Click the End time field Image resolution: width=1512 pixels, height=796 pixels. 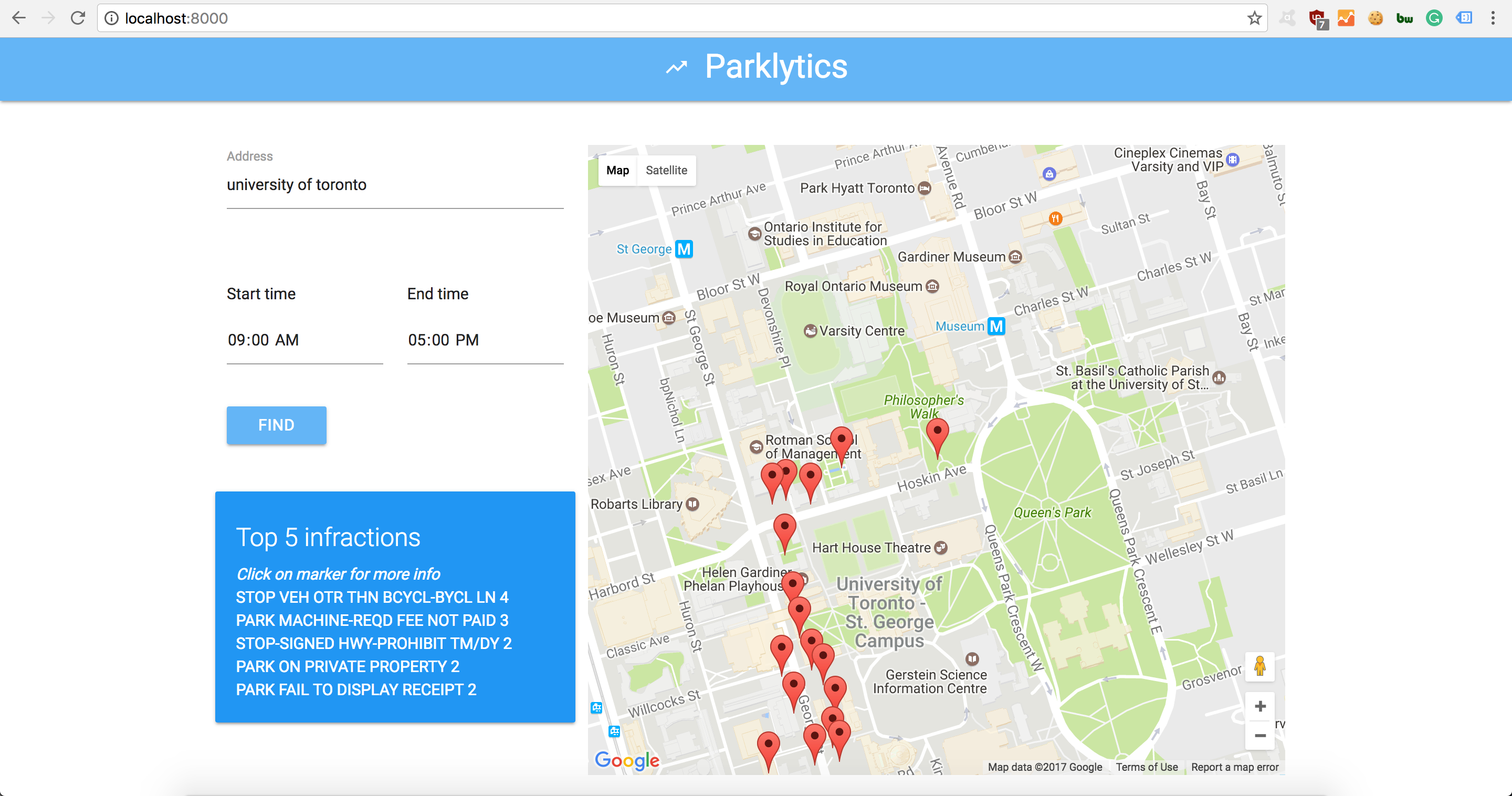pos(485,340)
